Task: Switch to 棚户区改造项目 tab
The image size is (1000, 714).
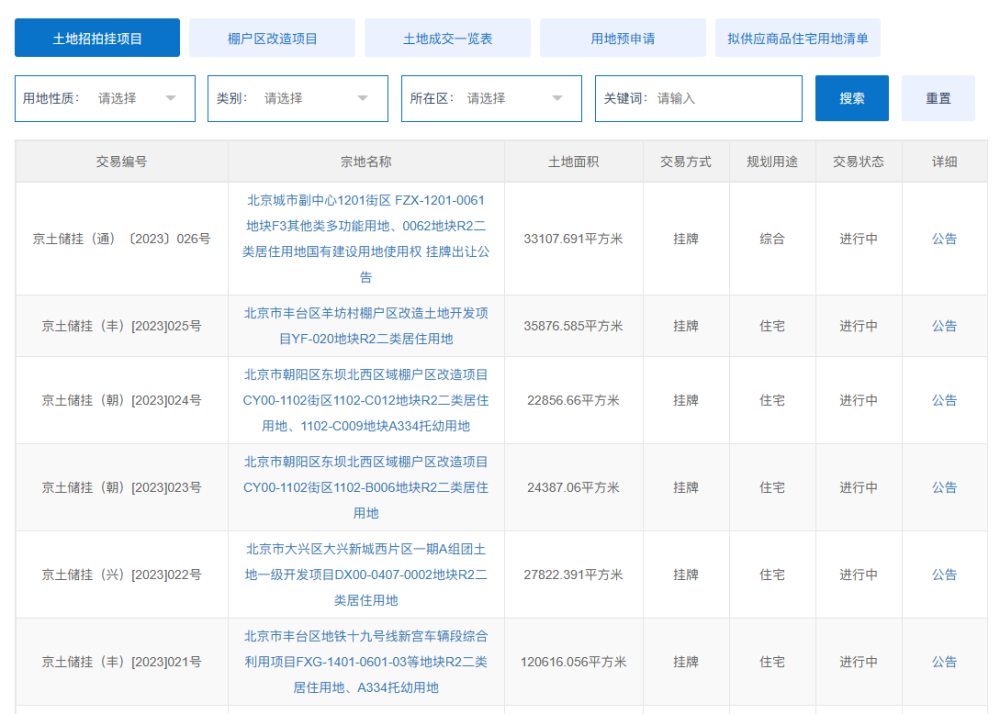Action: 272,38
